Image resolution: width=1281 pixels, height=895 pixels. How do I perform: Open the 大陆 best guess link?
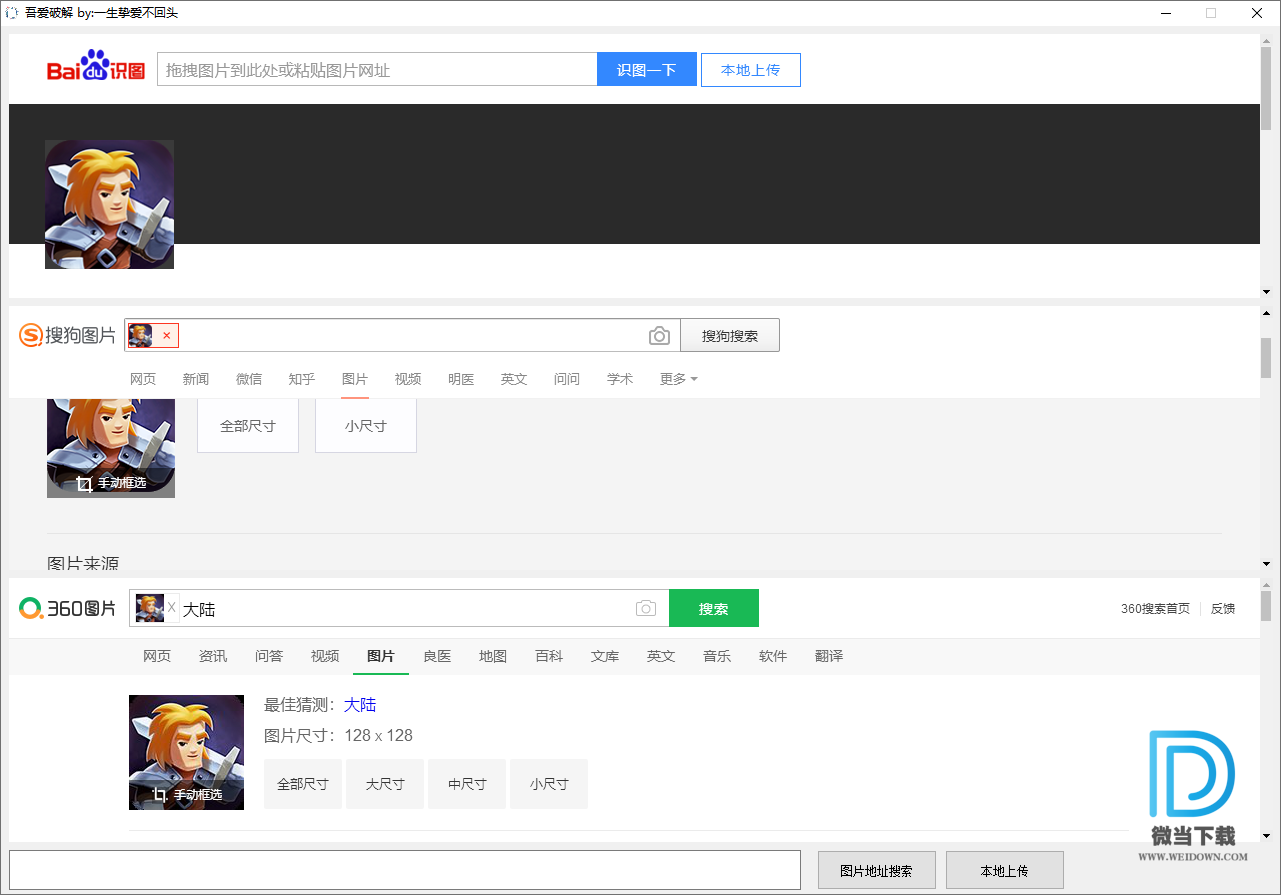point(360,705)
